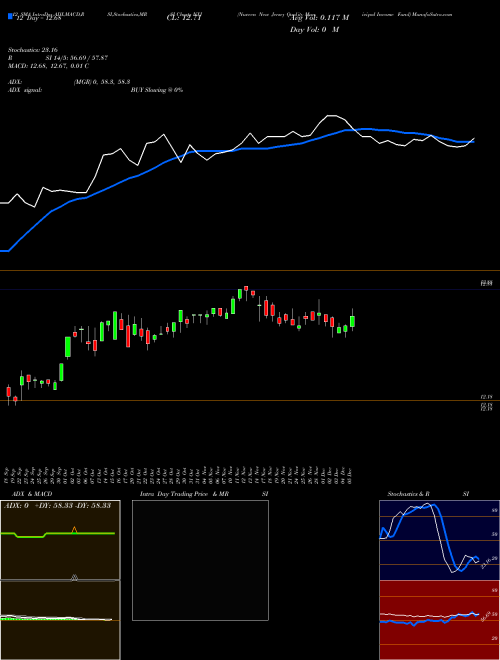Image resolution: width=500 pixels, height=660 pixels.
Task: Open the empty intraday trading price panel
Action: 200,560
